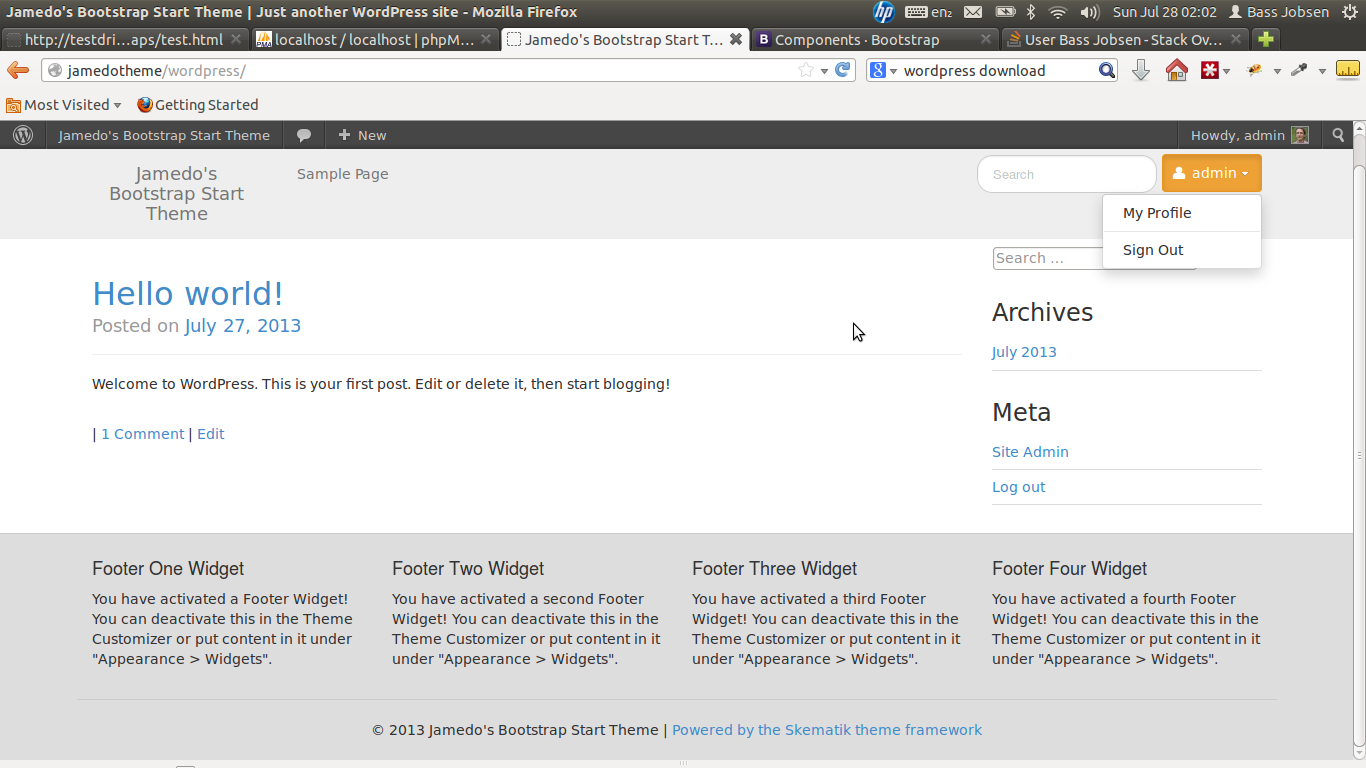Open the Hello world! post title
This screenshot has height=768, width=1366.
click(x=188, y=294)
